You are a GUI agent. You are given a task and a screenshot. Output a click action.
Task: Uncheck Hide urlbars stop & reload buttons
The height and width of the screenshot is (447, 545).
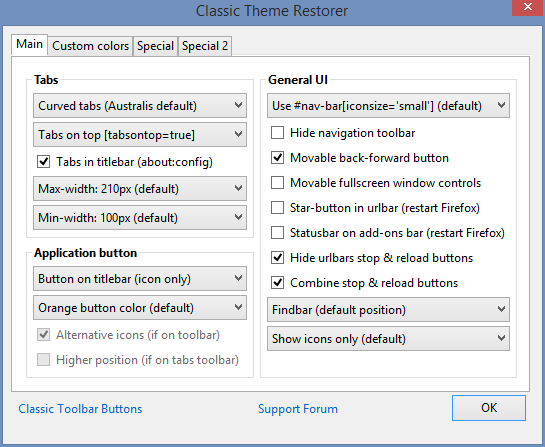pyautogui.click(x=277, y=258)
